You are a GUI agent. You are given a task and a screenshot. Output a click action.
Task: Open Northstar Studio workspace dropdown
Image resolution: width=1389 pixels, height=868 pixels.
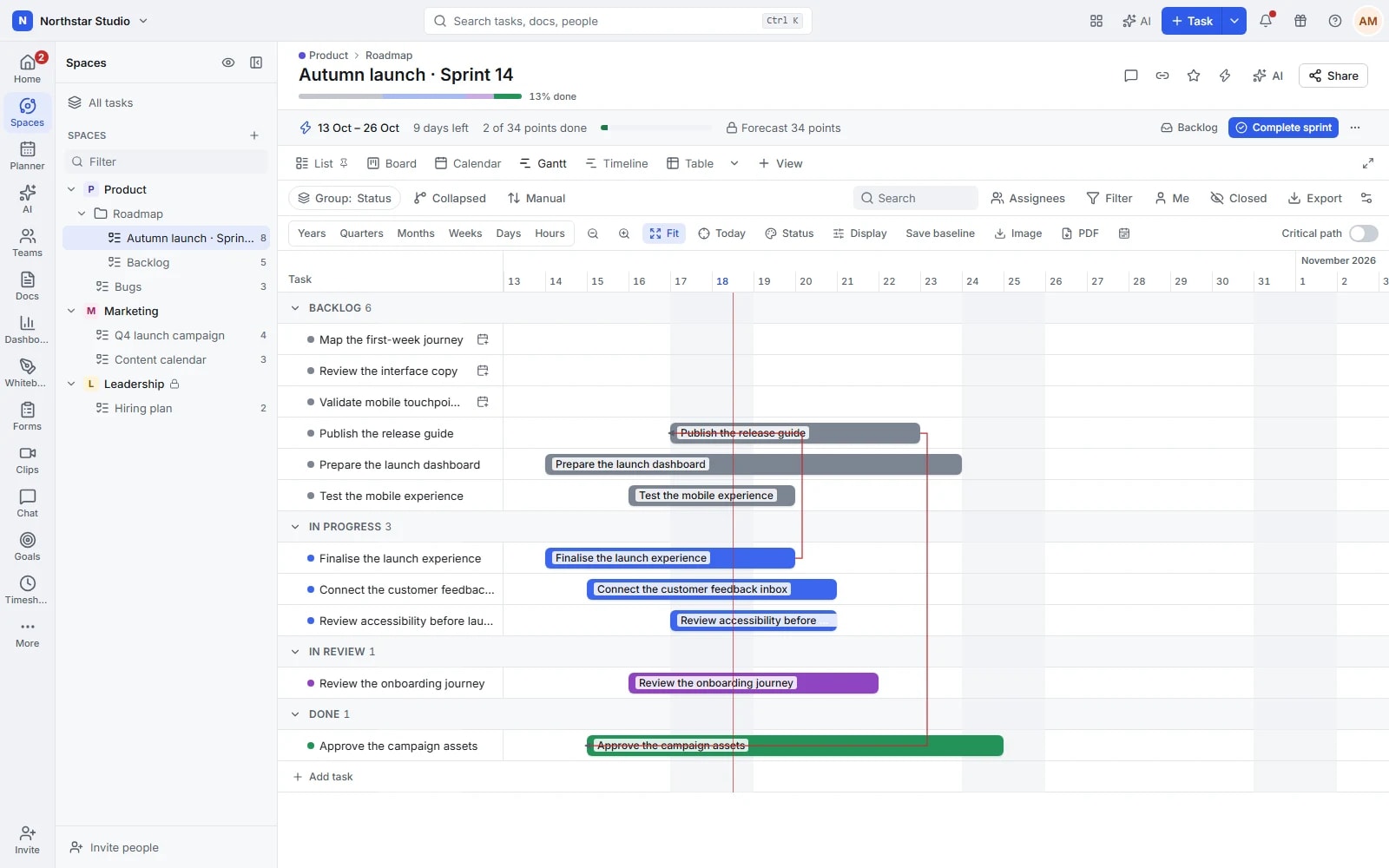(x=82, y=21)
